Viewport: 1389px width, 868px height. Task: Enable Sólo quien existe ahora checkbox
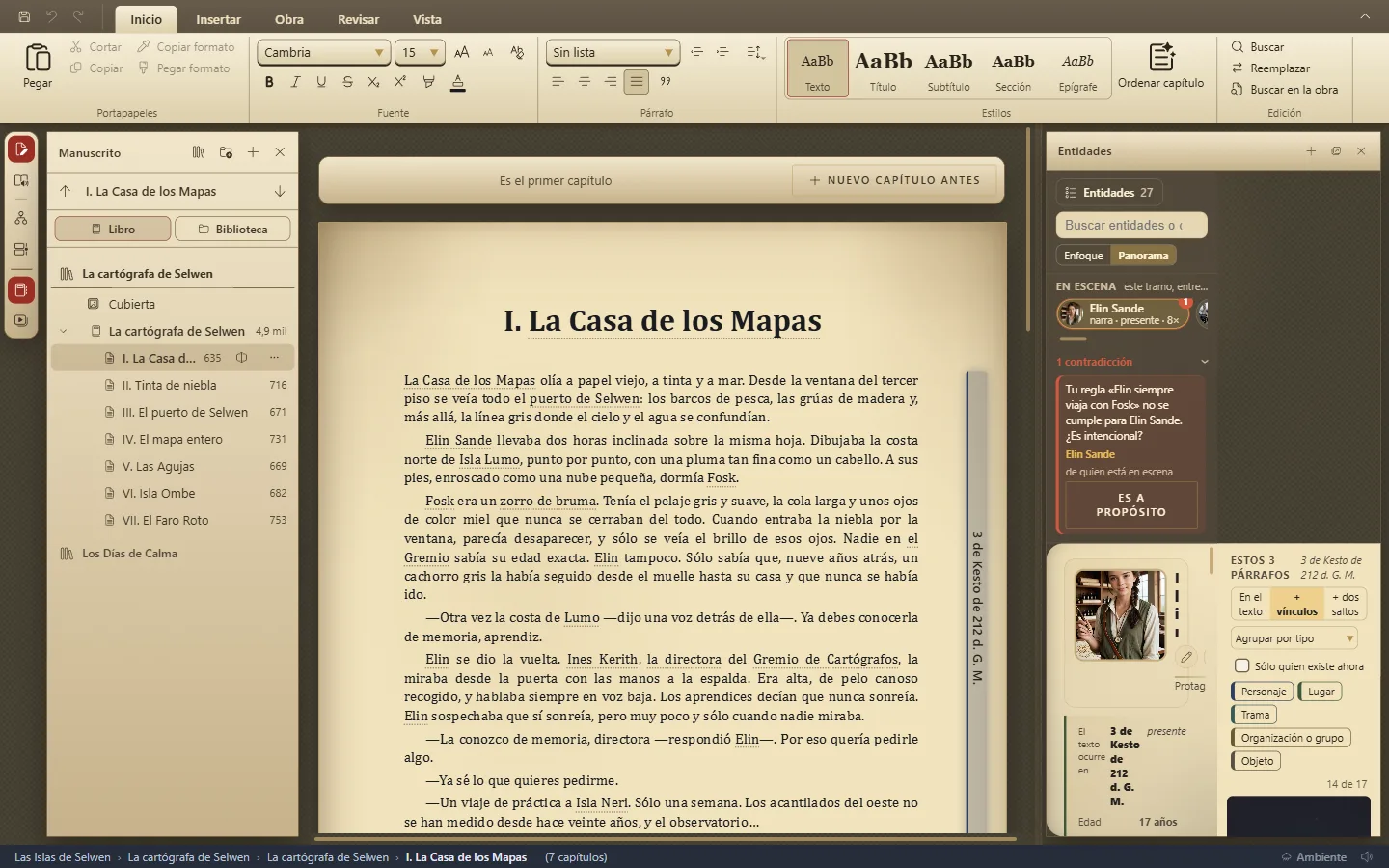pos(1242,665)
